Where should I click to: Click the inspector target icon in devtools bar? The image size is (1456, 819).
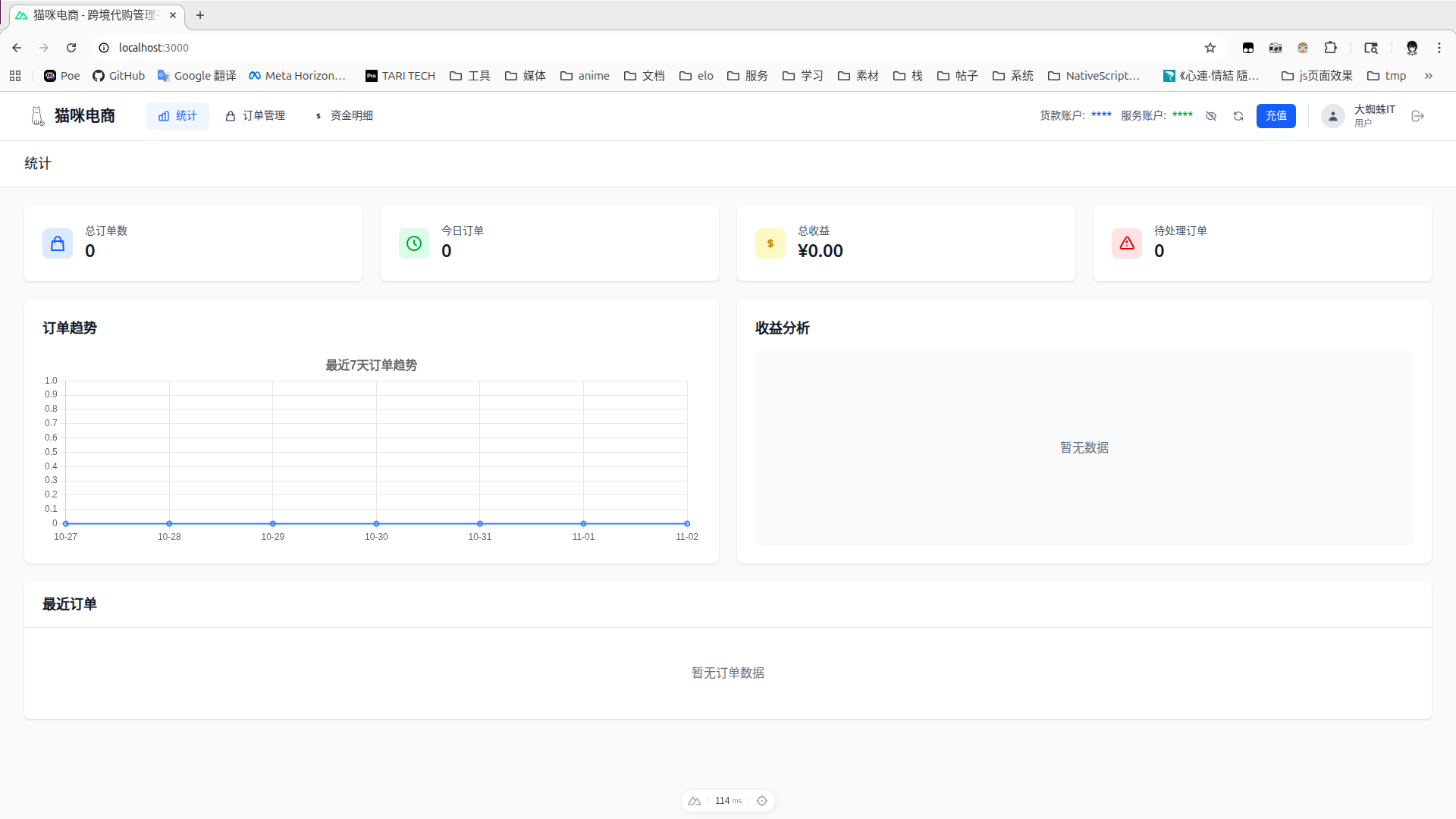click(762, 801)
